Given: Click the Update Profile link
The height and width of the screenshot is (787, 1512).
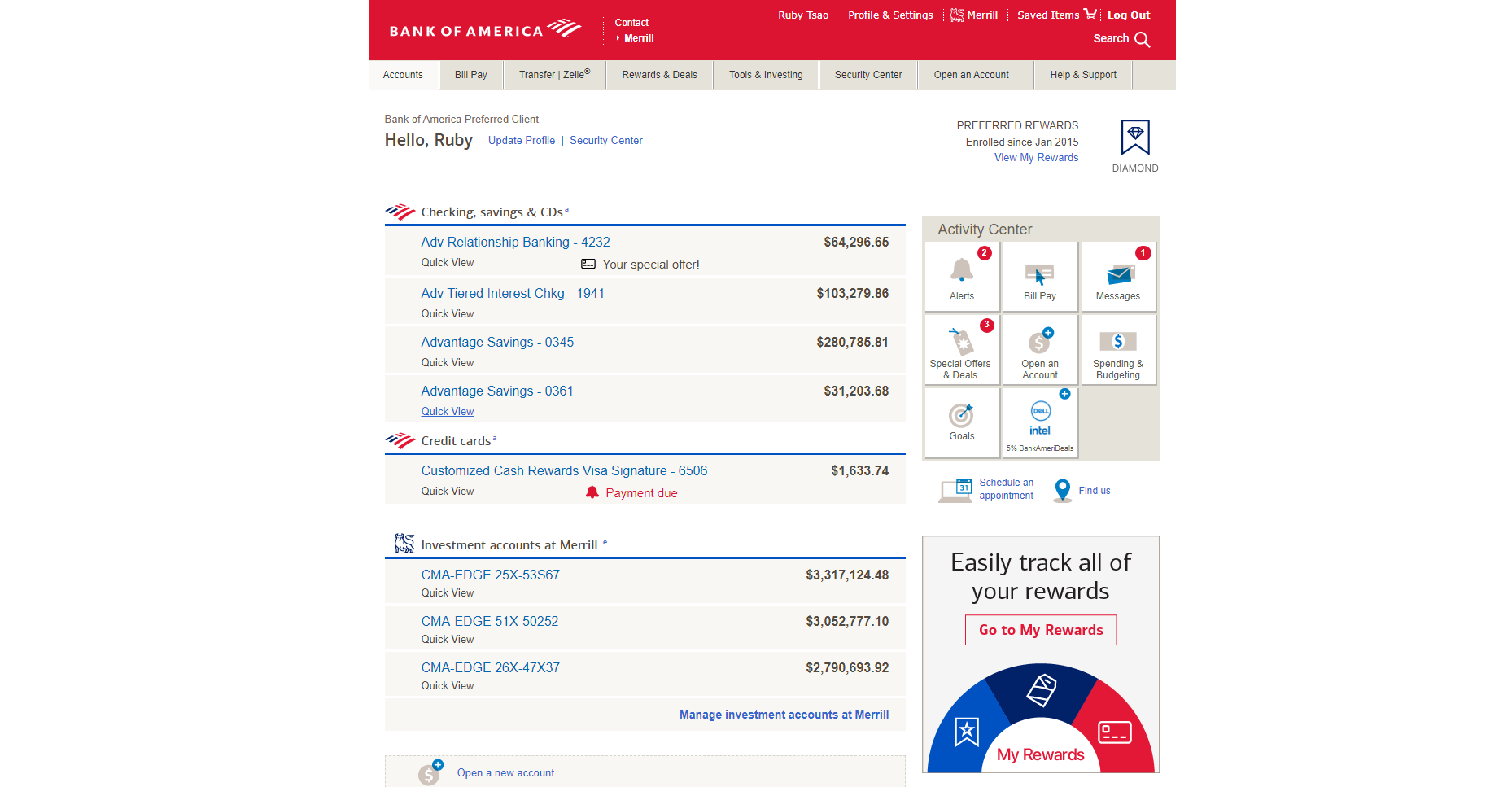Looking at the screenshot, I should [522, 141].
